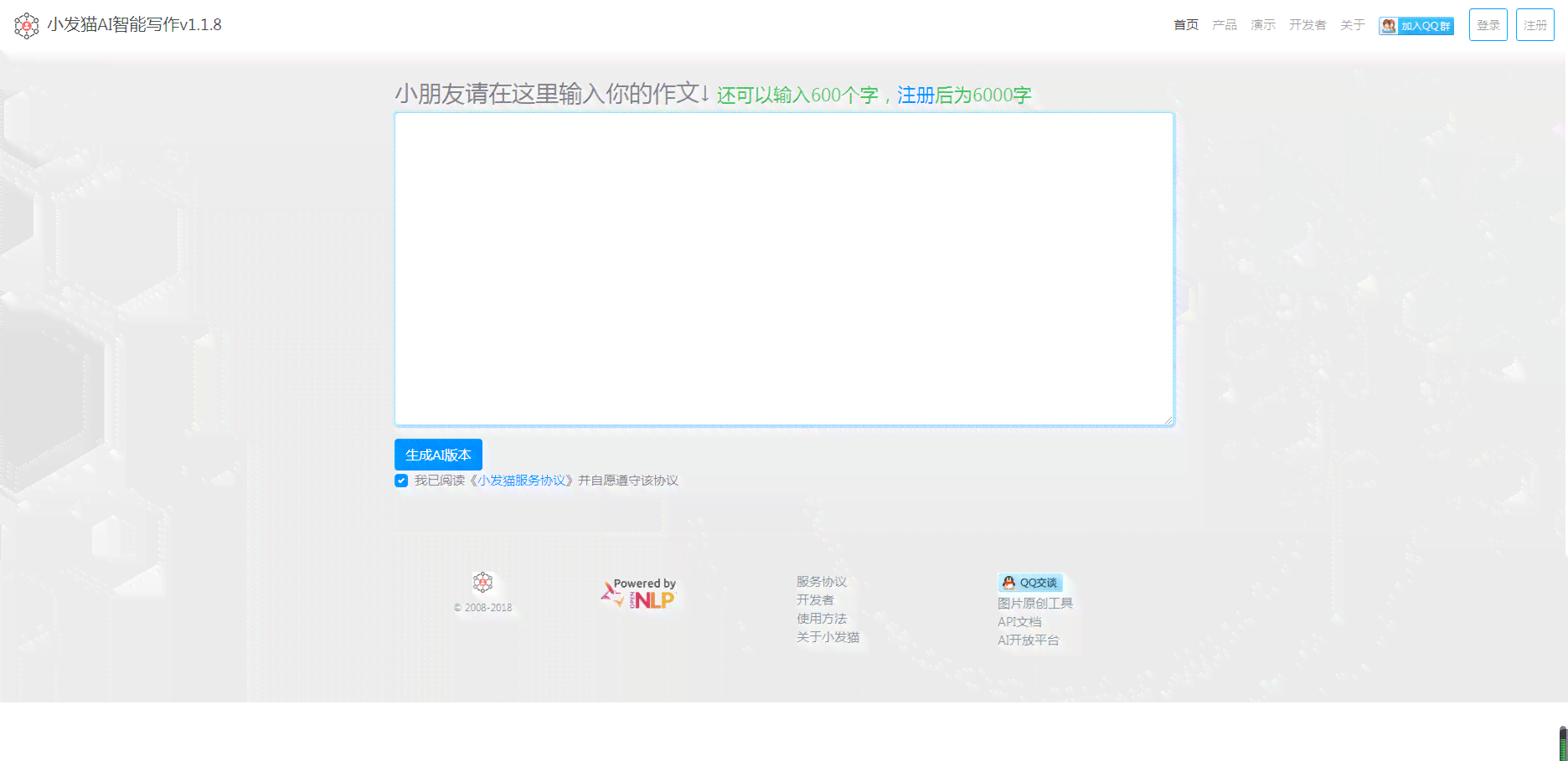Click the 加入QQ群 badge
The width and height of the screenshot is (1568, 761).
point(1416,26)
